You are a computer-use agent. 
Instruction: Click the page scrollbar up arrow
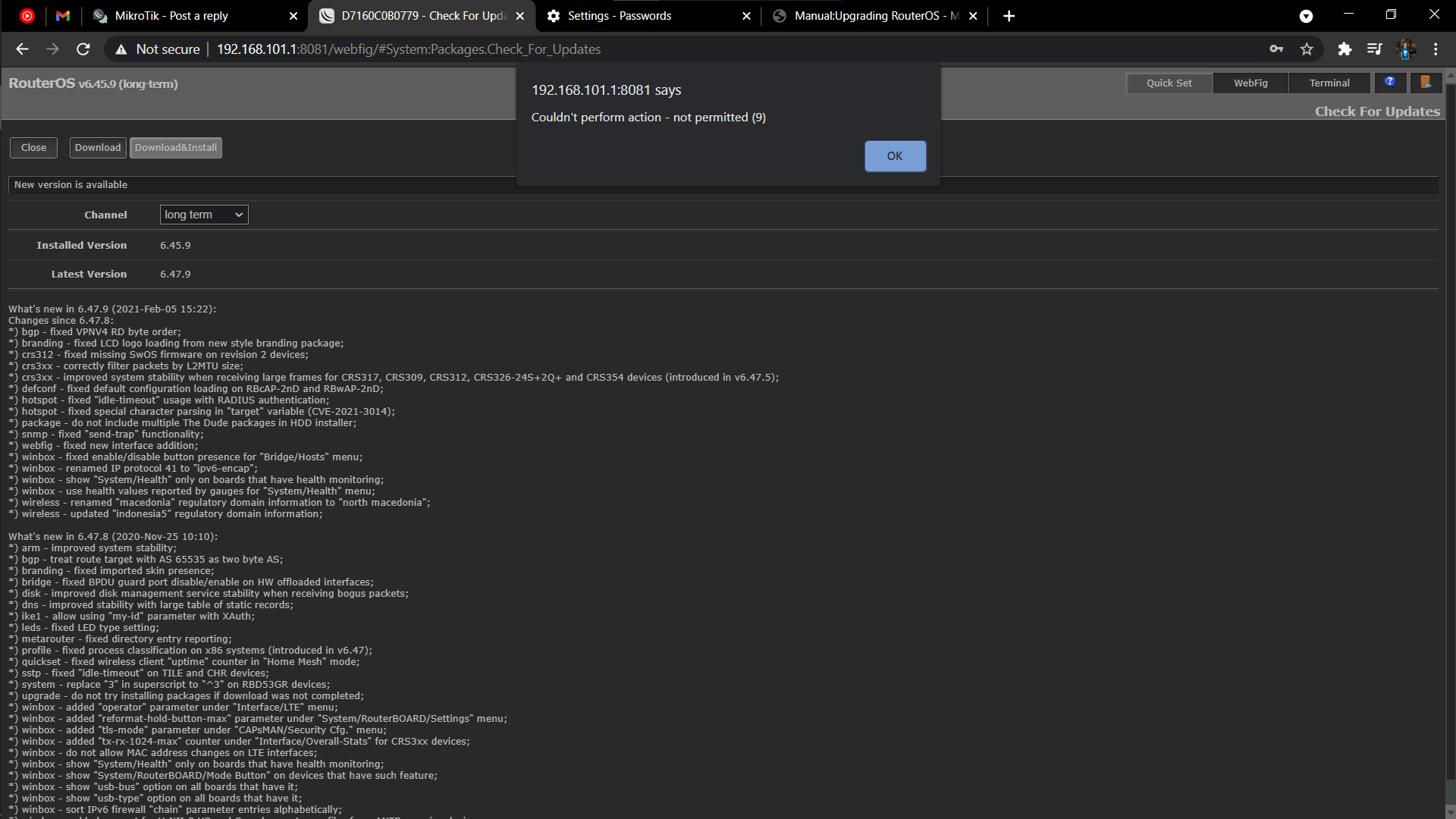point(1451,77)
